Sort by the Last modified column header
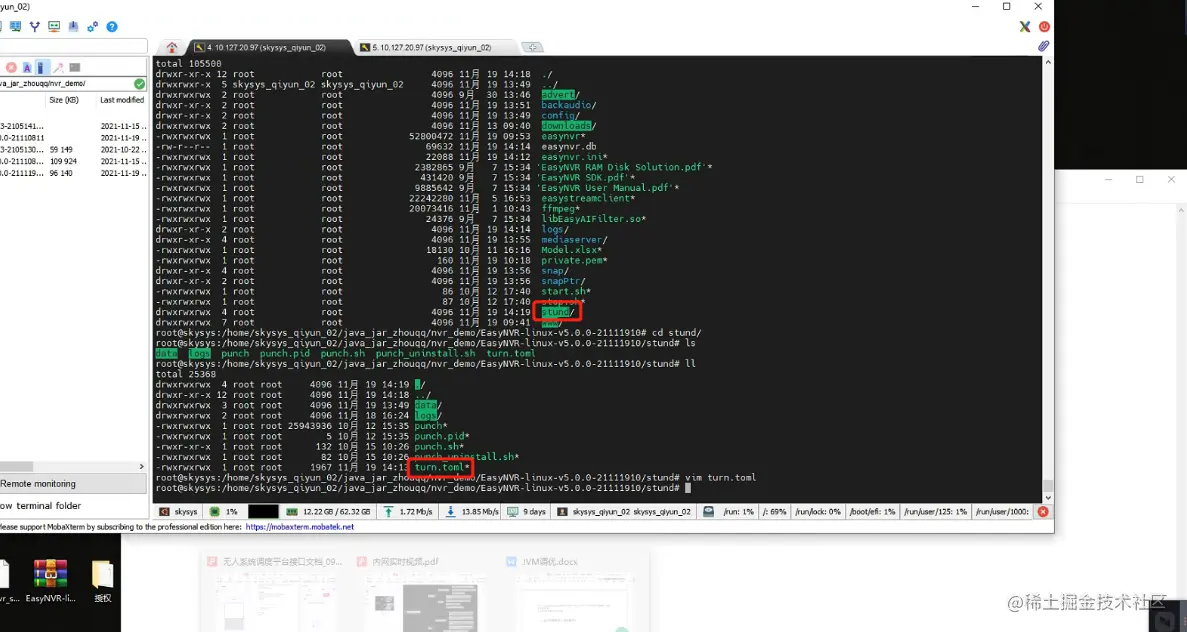This screenshot has width=1187, height=632. [122, 100]
